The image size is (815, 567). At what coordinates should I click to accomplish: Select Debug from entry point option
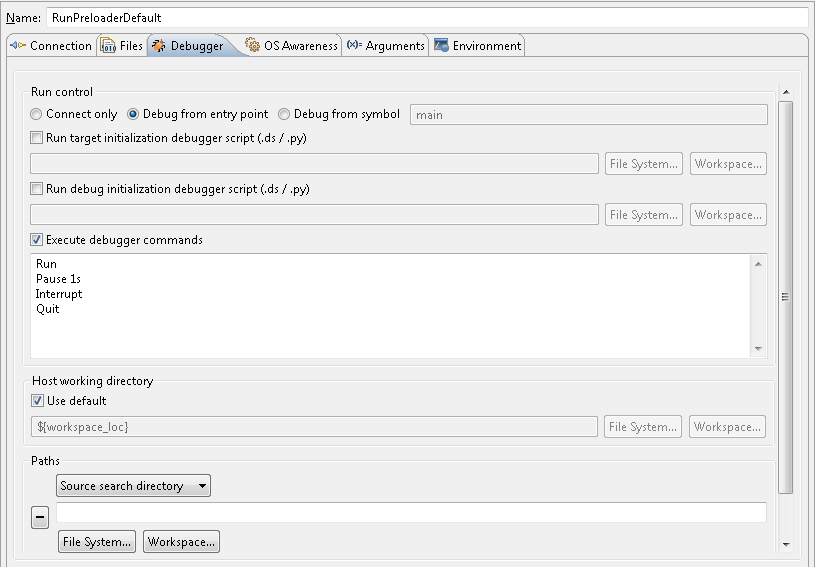(133, 114)
